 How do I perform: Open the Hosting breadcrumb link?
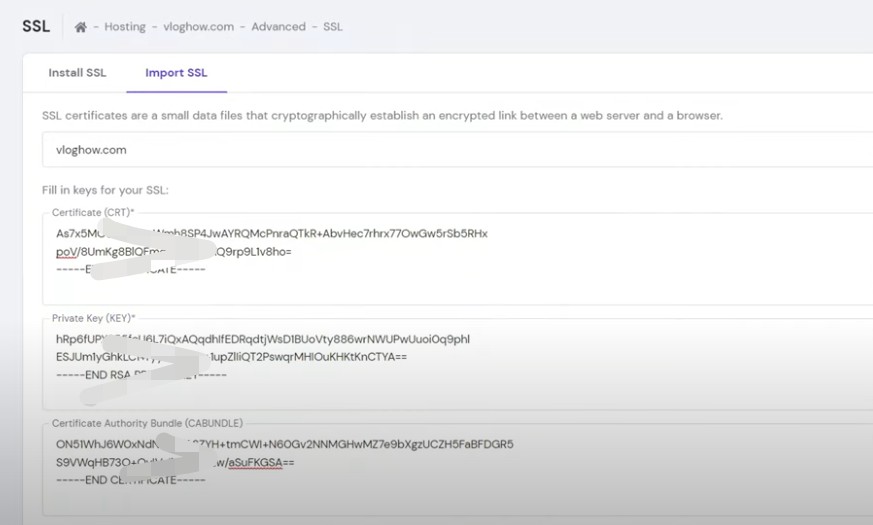coord(124,27)
